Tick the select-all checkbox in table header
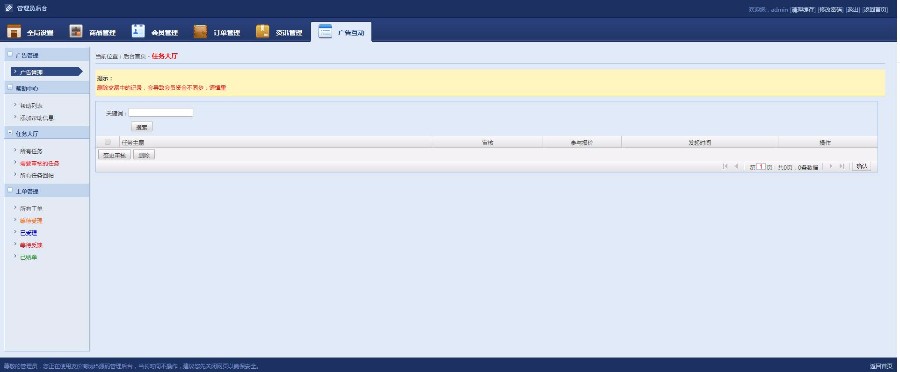The image size is (900, 372). click(x=107, y=142)
